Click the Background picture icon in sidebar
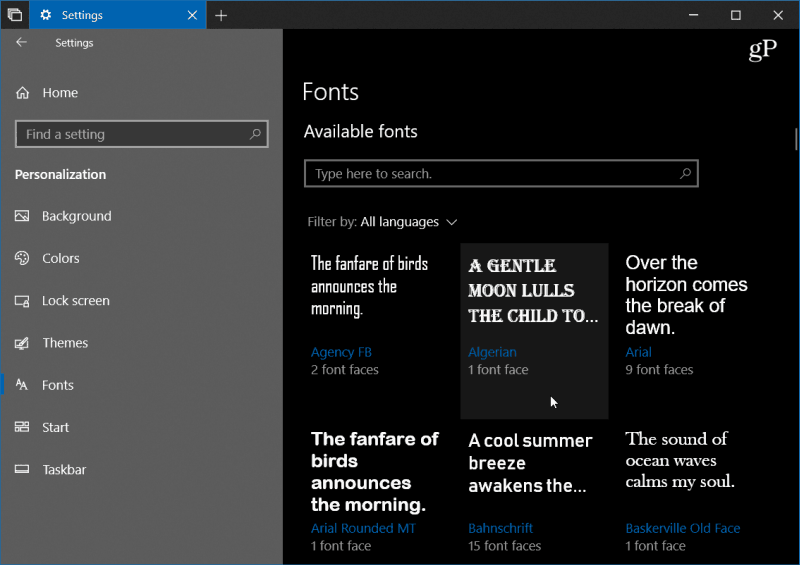800x565 pixels. [x=22, y=216]
